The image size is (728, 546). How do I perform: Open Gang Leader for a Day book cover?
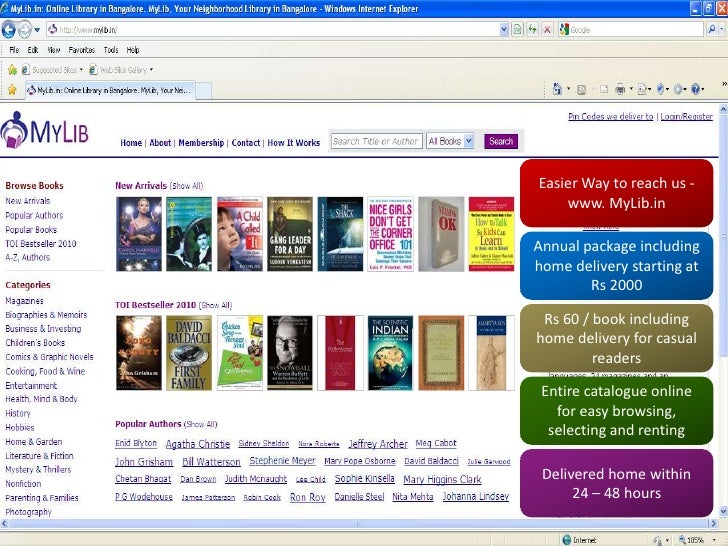pyautogui.click(x=290, y=234)
